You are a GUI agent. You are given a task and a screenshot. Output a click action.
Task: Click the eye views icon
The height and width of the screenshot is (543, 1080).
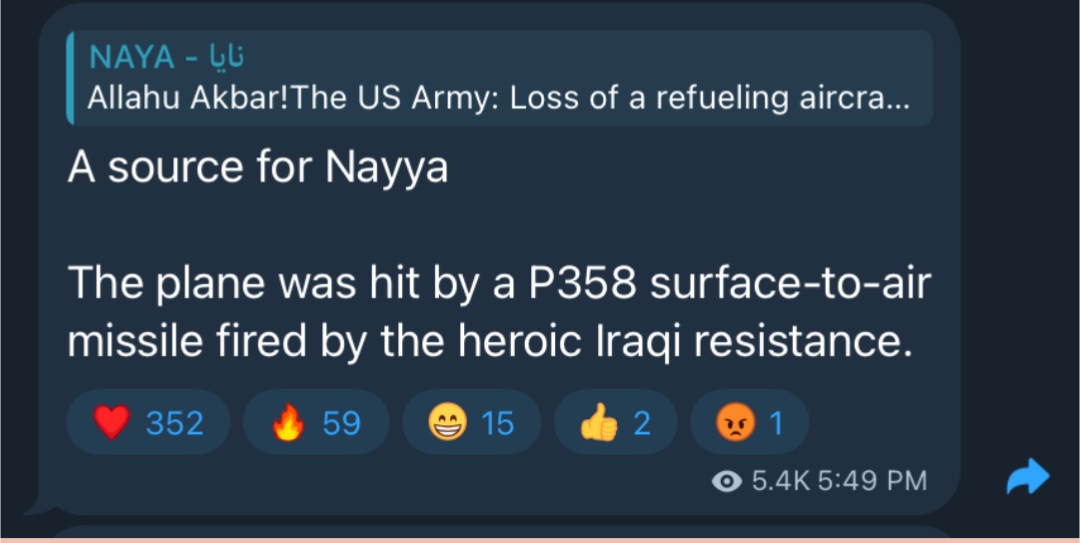(x=727, y=481)
